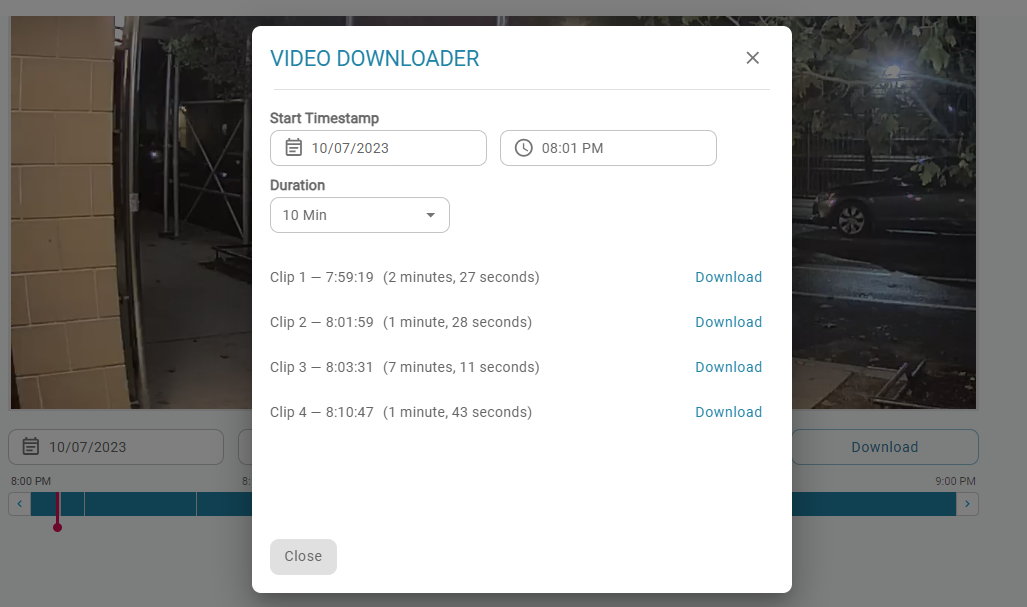Click the bottom-left 10/07/2023 date selector
The image size is (1027, 607).
coord(115,447)
